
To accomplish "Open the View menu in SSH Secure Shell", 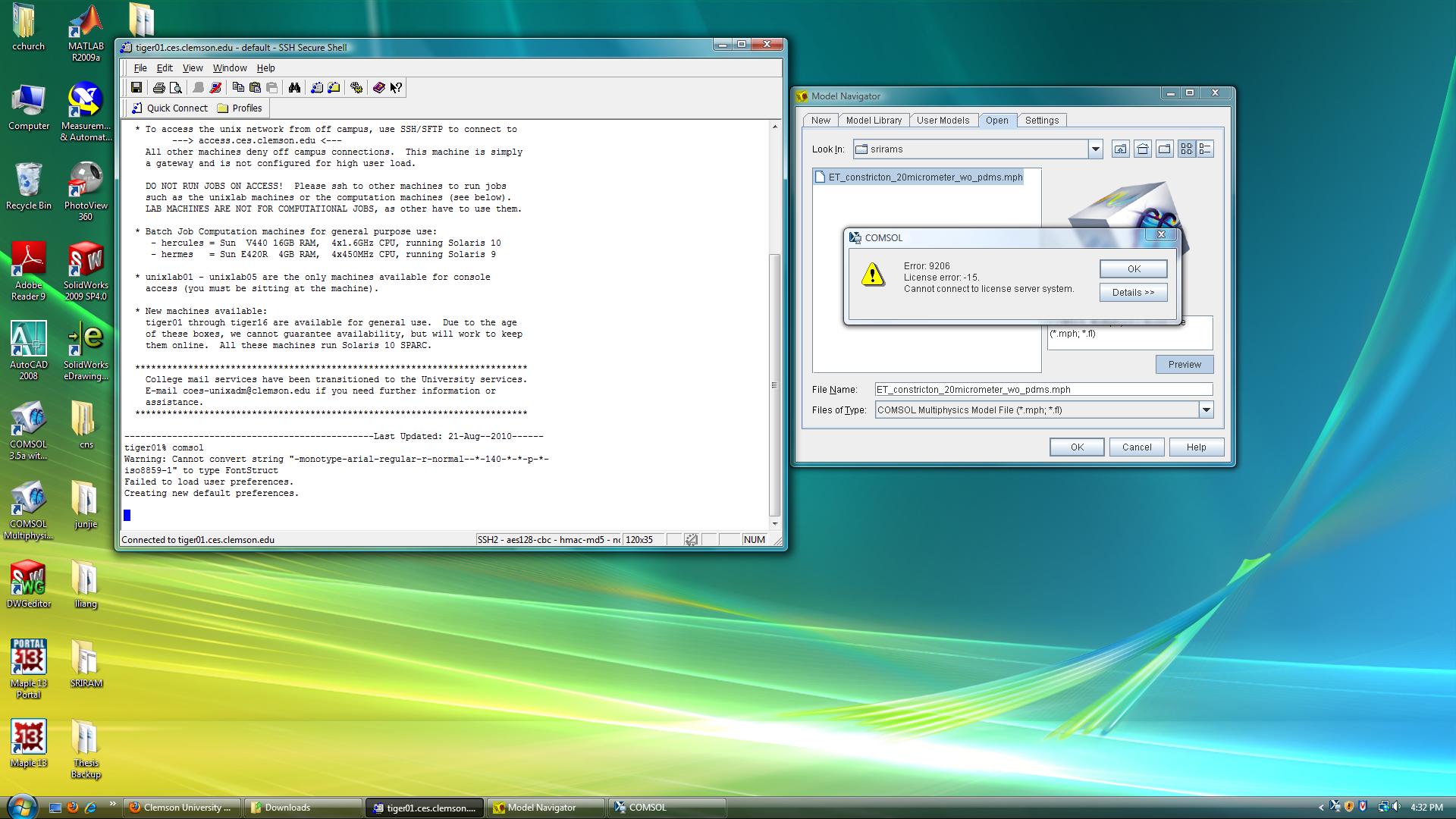I will click(193, 67).
